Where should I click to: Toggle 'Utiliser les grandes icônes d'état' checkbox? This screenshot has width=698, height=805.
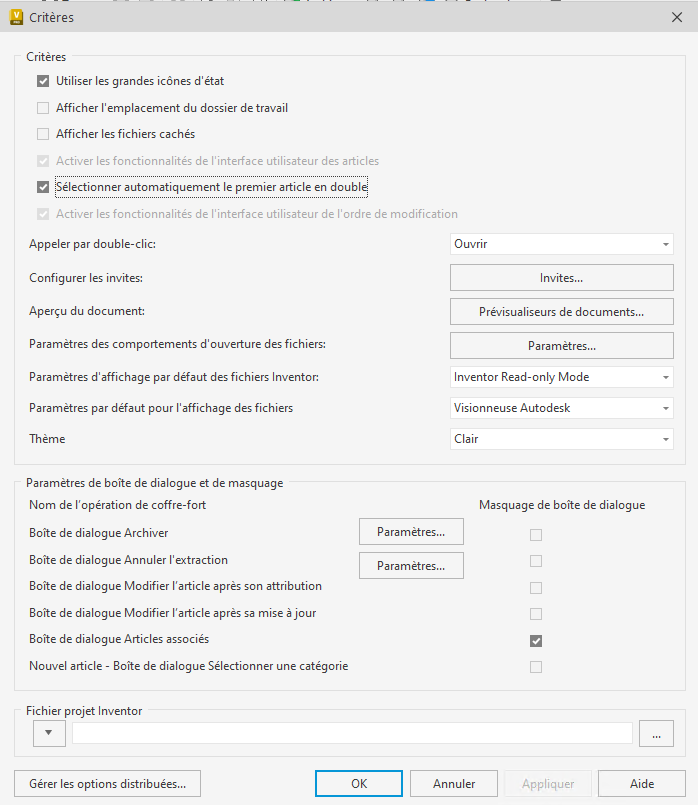point(43,81)
